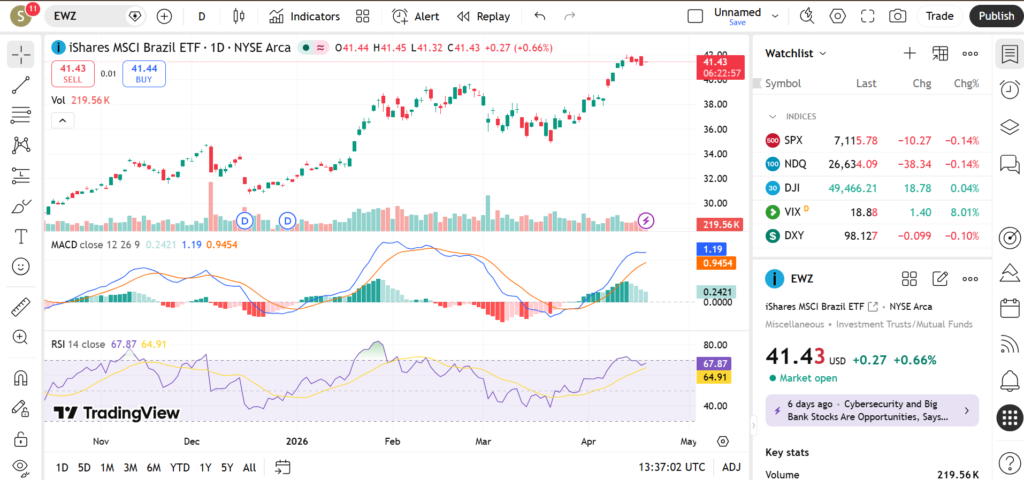Toggle the ADJ adjusted data button
Image resolution: width=1024 pixels, height=480 pixels.
[x=732, y=467]
